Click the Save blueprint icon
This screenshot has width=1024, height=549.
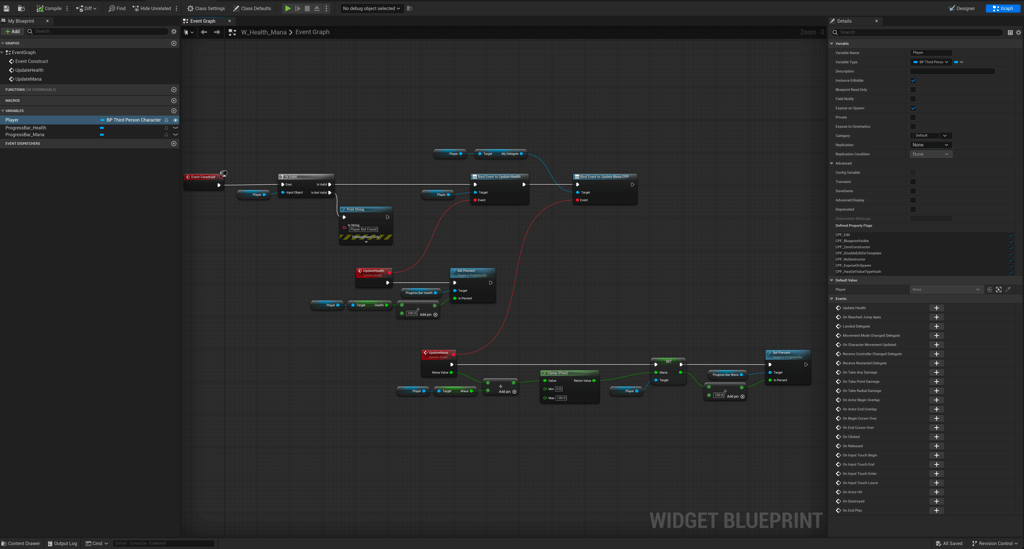pos(7,8)
